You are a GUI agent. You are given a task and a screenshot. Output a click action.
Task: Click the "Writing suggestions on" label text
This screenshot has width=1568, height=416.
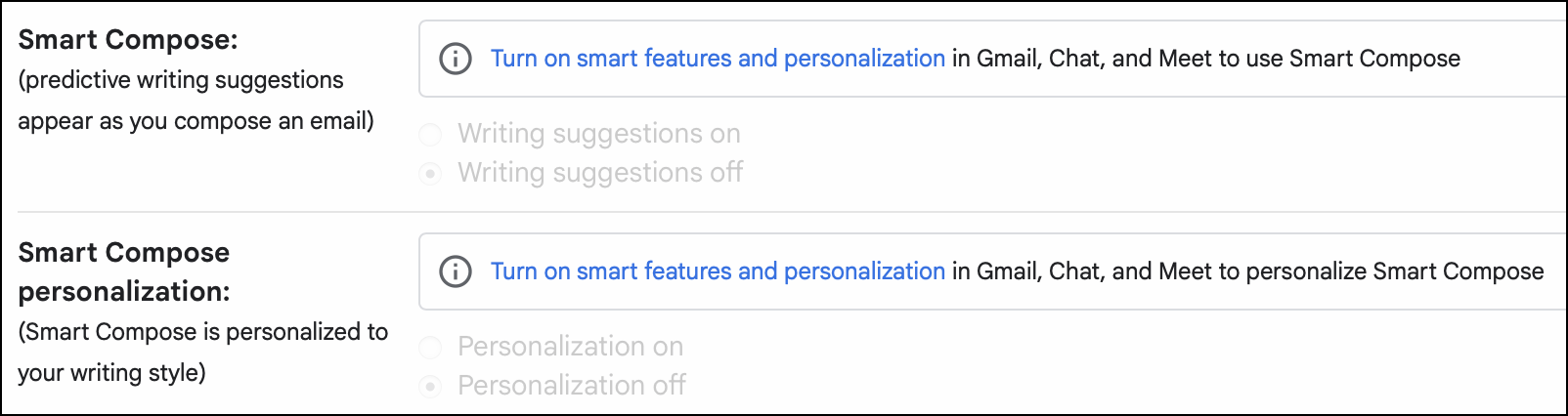pos(599,134)
